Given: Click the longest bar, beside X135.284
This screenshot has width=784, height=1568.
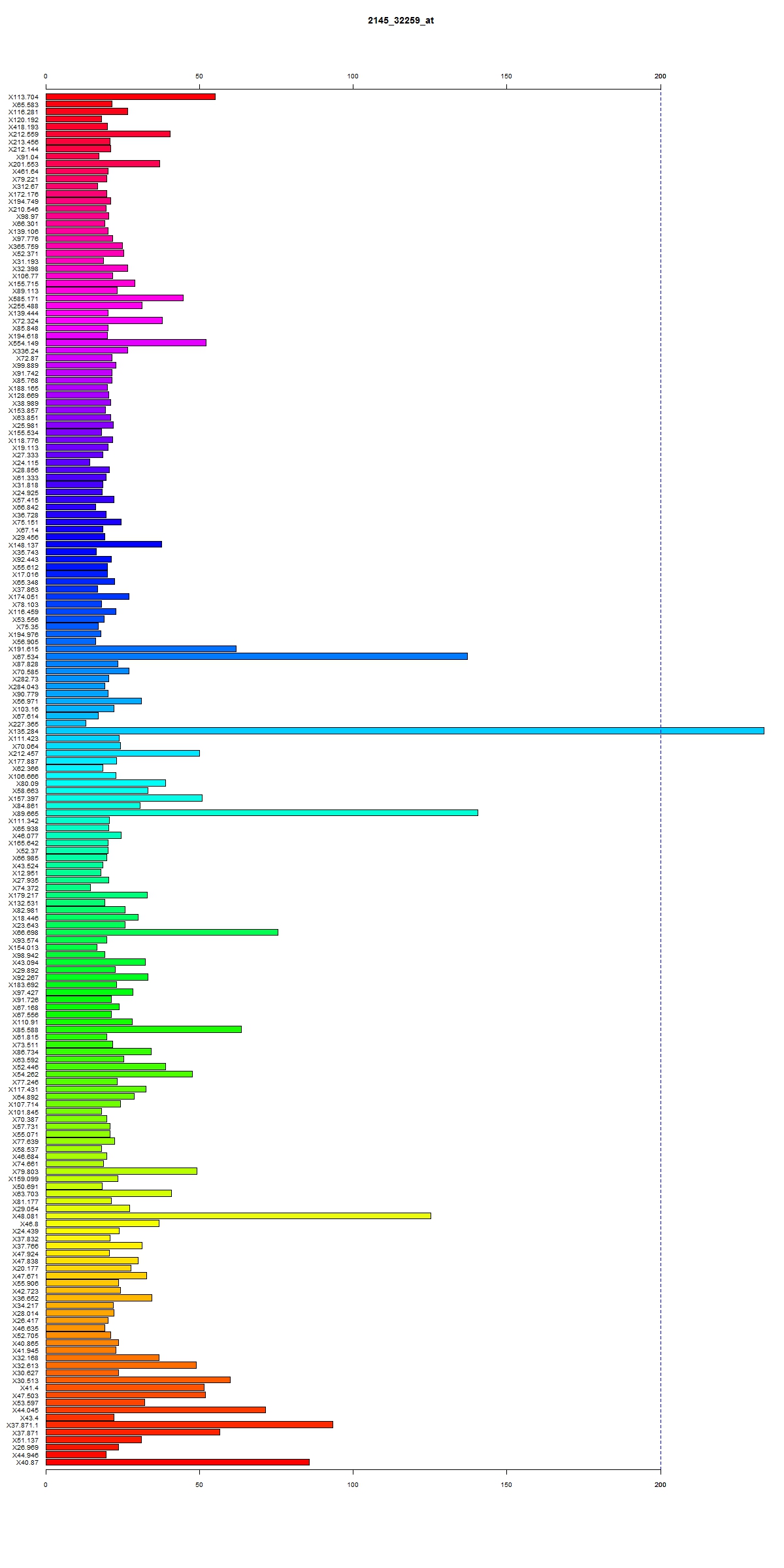Looking at the screenshot, I should 405,730.
